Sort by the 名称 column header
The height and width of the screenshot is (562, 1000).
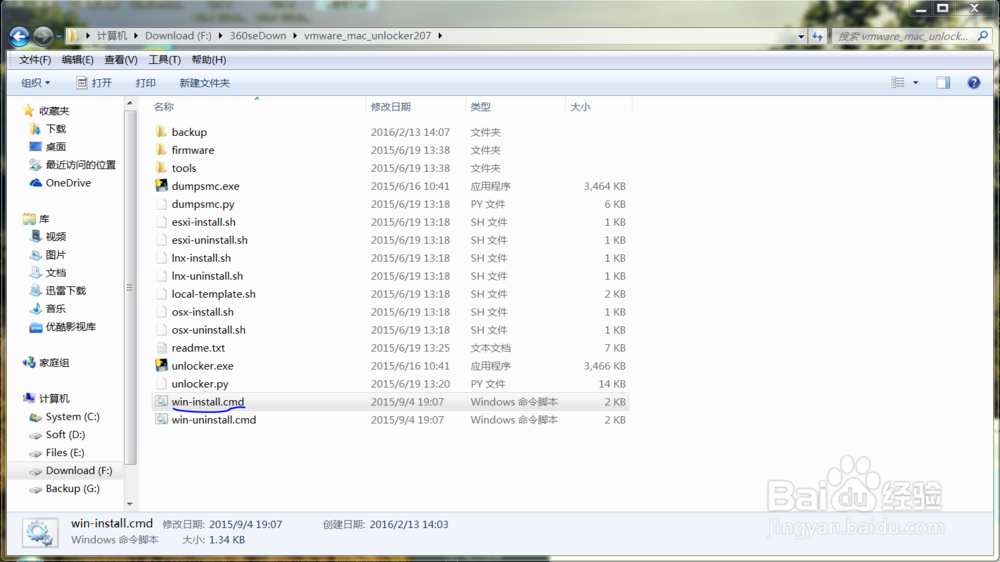tap(163, 107)
